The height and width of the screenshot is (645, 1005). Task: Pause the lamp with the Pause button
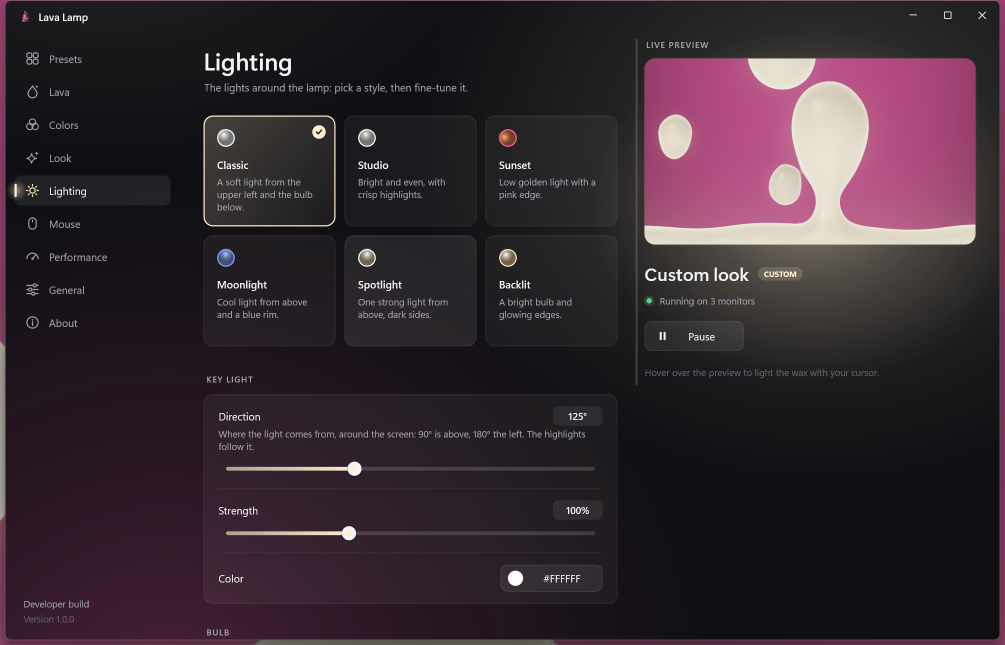click(x=694, y=336)
